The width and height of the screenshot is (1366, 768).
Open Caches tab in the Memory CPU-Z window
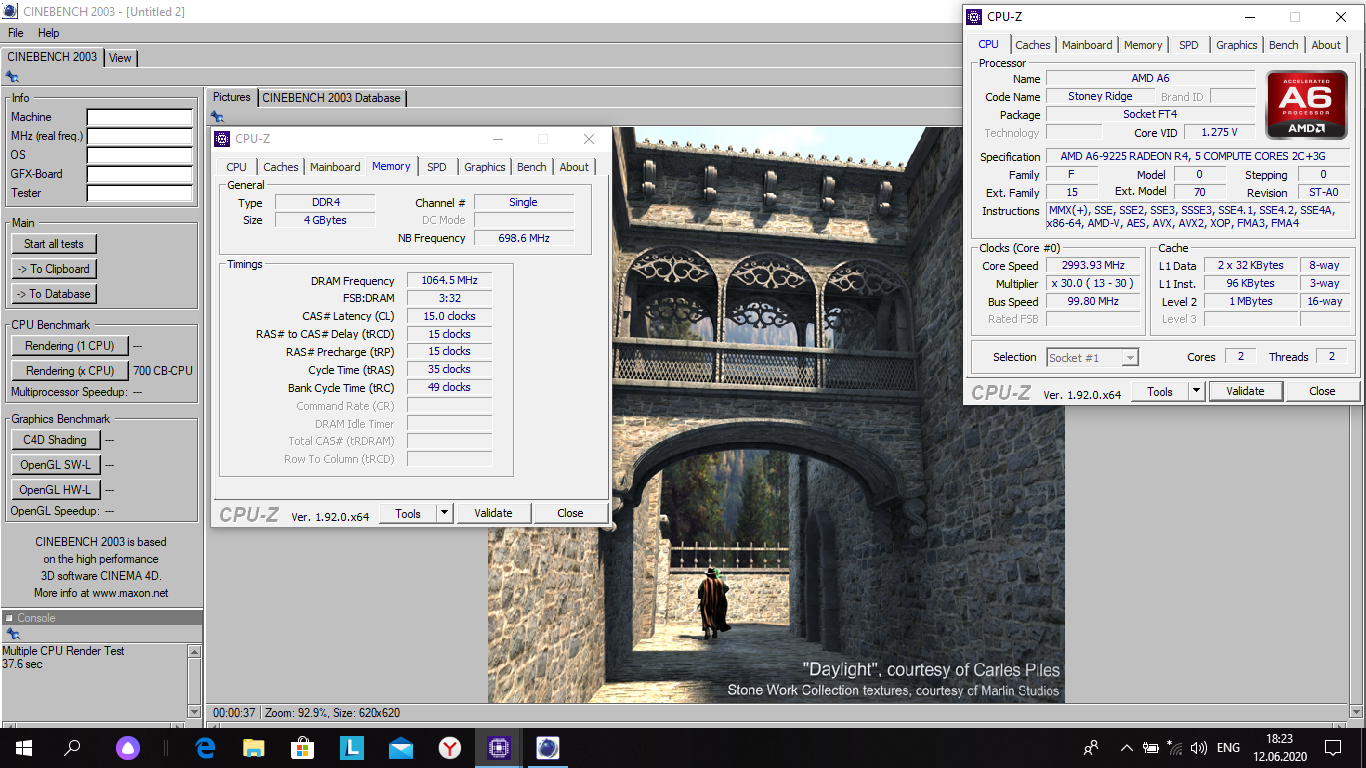click(x=281, y=167)
